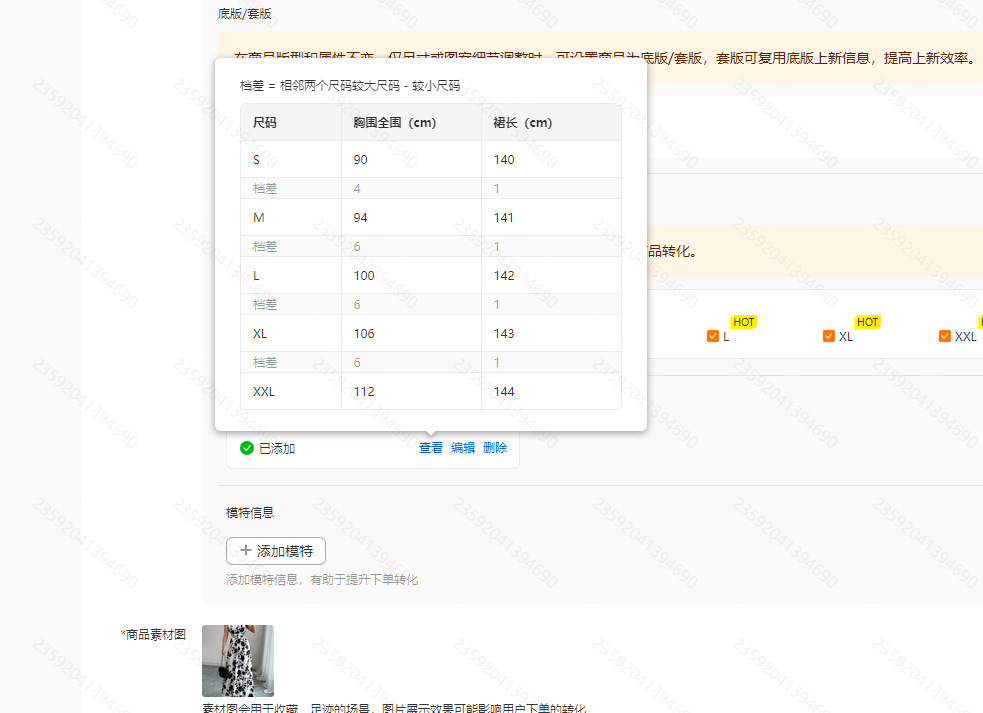Click the HOT badge above size XL

pyautogui.click(x=868, y=322)
